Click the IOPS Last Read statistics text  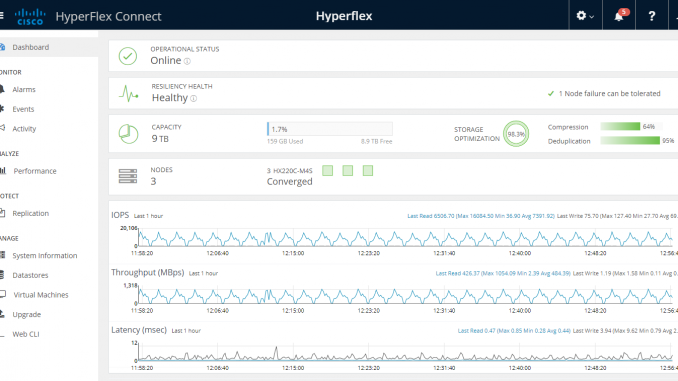(x=481, y=216)
